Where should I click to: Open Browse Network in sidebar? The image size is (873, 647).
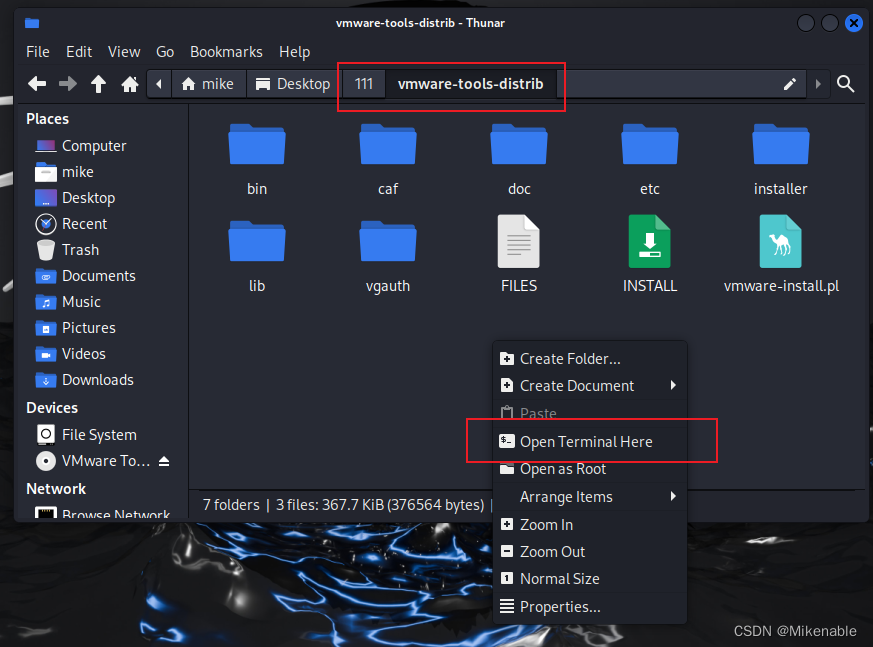[102, 513]
